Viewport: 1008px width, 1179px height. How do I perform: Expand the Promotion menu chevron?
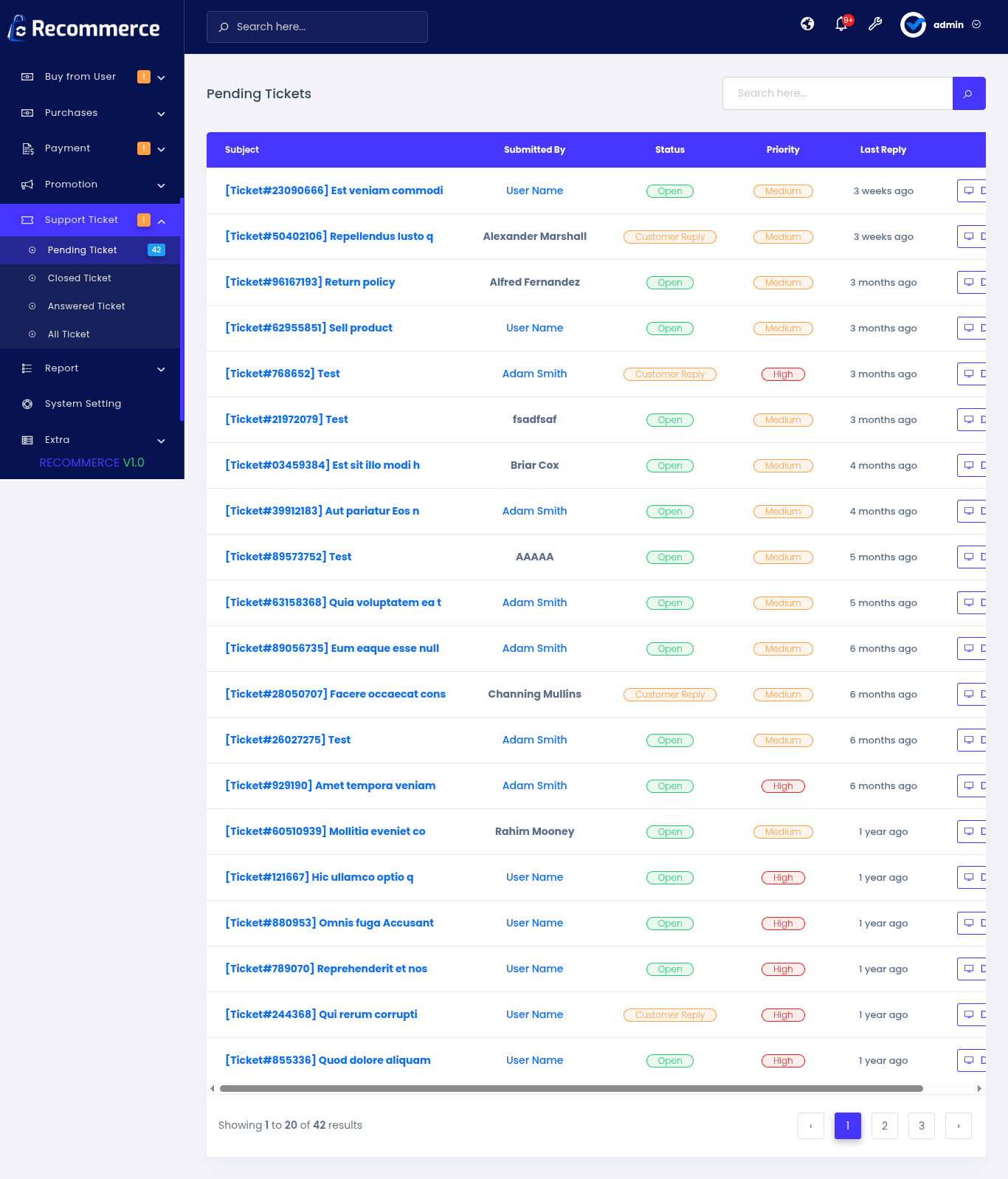[161, 185]
